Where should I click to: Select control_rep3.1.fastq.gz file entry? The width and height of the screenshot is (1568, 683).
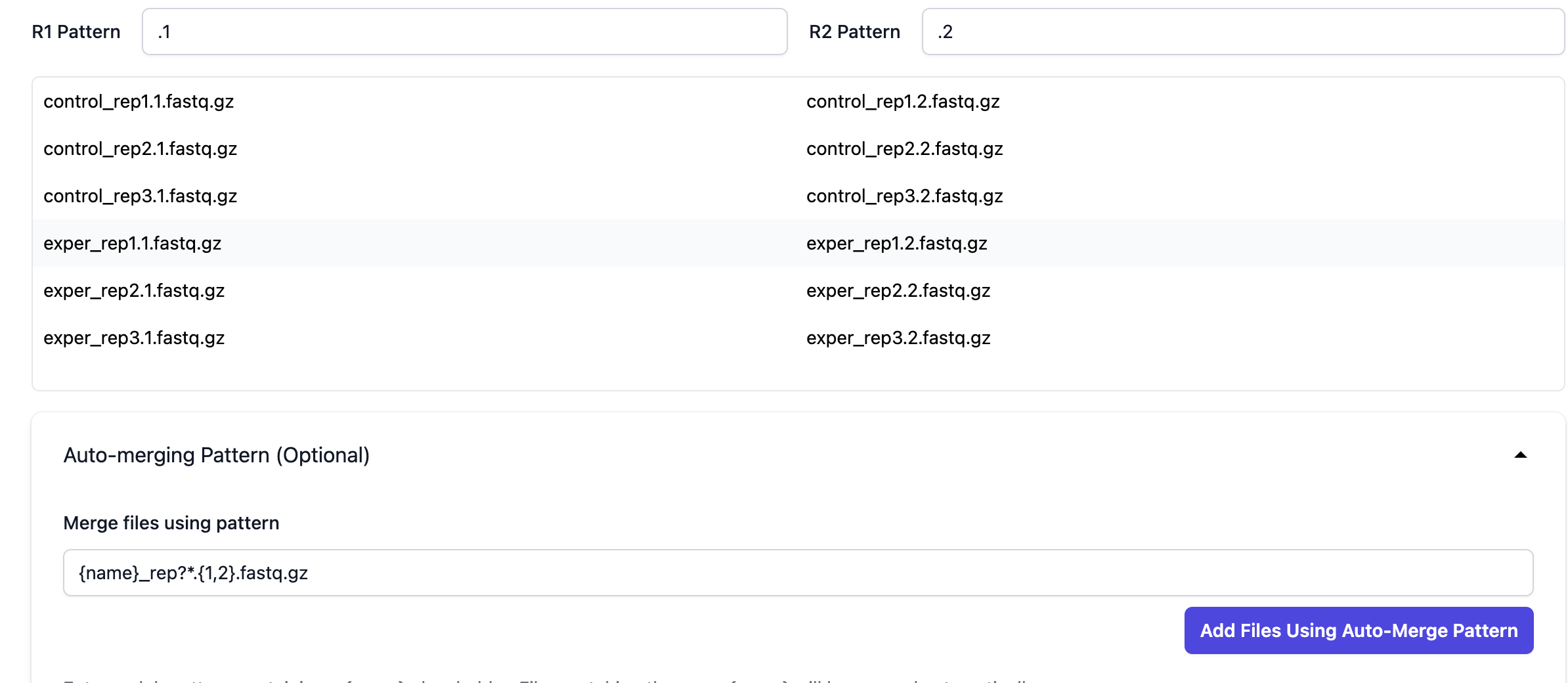click(141, 196)
